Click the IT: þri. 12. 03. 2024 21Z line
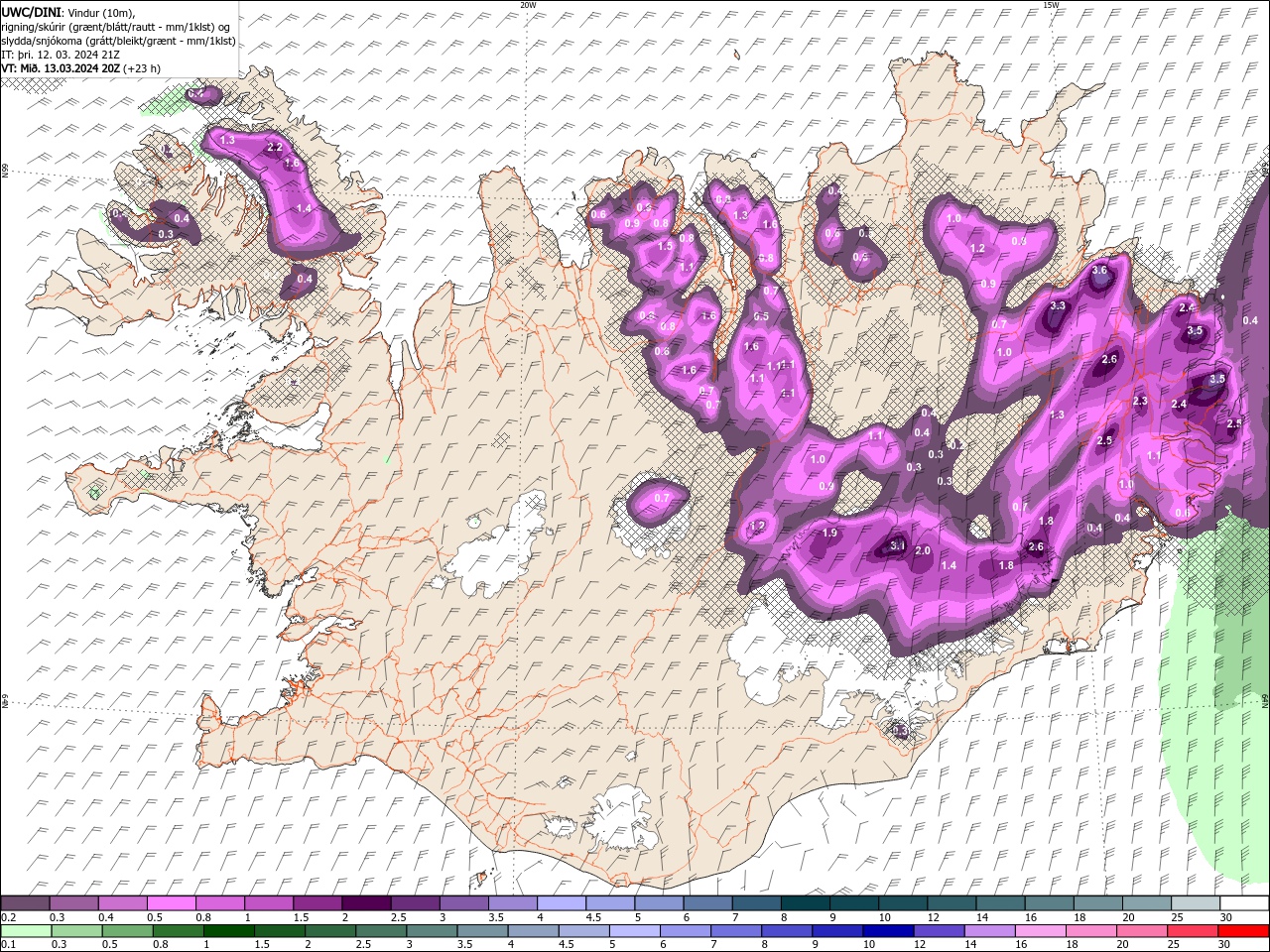Screen dimensions: 1270x952 (62, 55)
